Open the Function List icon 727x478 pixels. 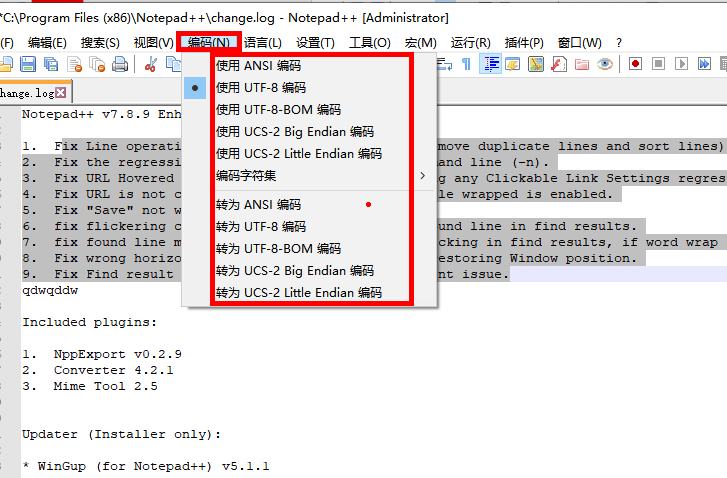(x=559, y=64)
